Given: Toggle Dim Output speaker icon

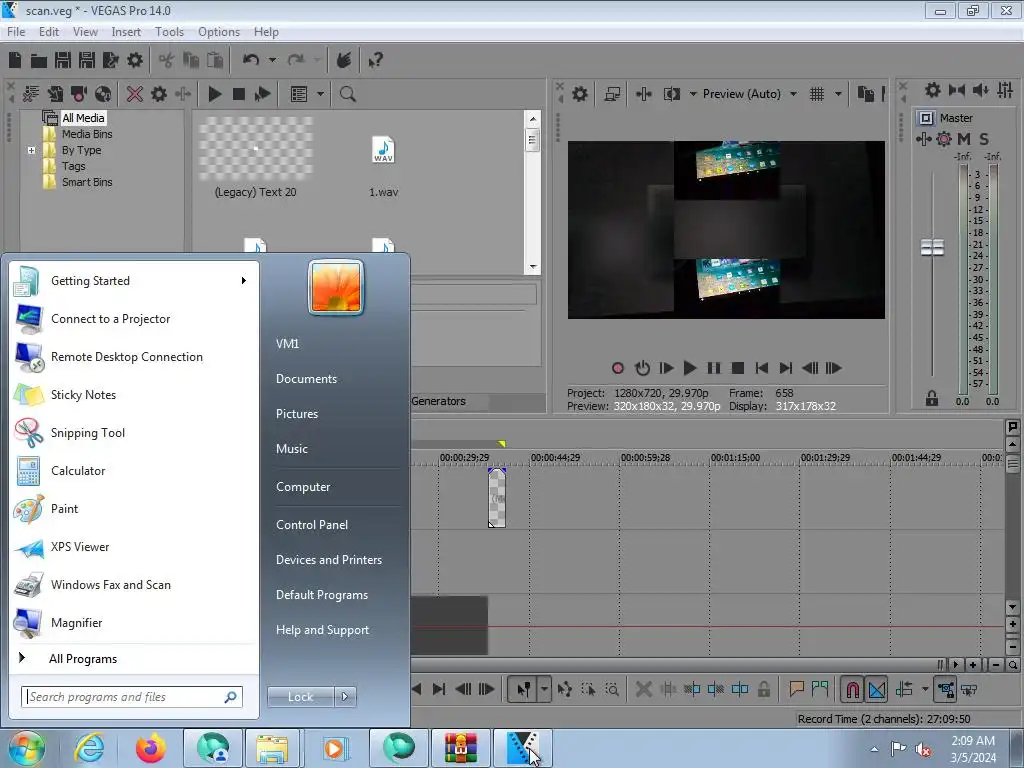Looking at the screenshot, I should (981, 90).
